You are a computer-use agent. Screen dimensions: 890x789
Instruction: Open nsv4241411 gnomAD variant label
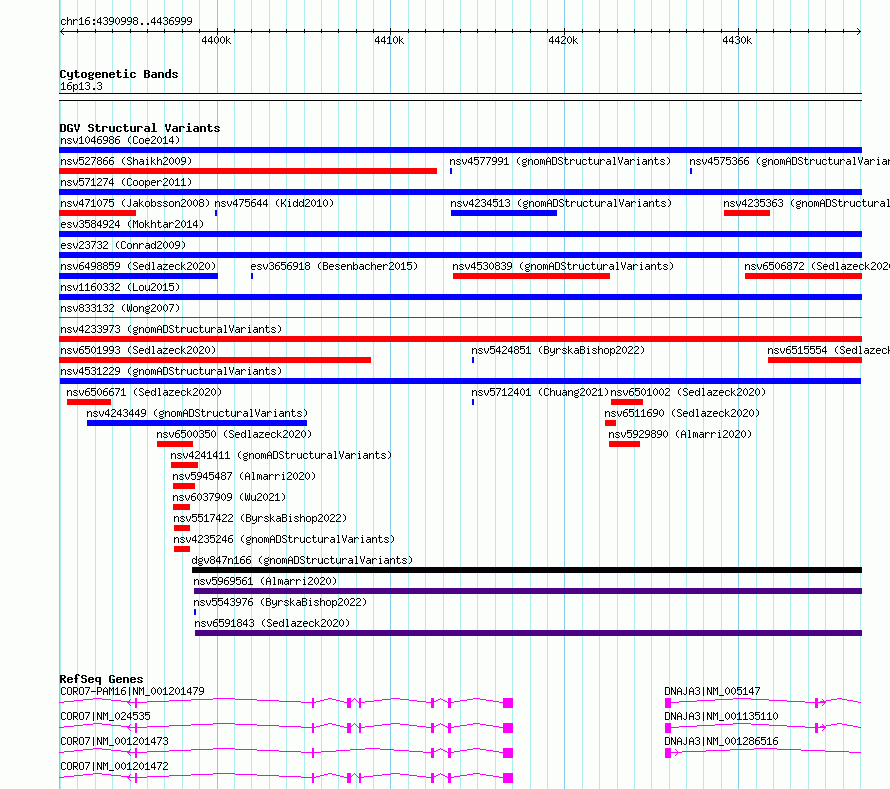(281, 455)
